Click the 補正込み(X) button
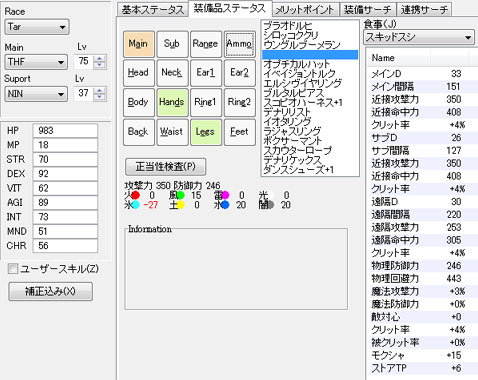Viewport: 478px width, 380px height. coord(50,292)
